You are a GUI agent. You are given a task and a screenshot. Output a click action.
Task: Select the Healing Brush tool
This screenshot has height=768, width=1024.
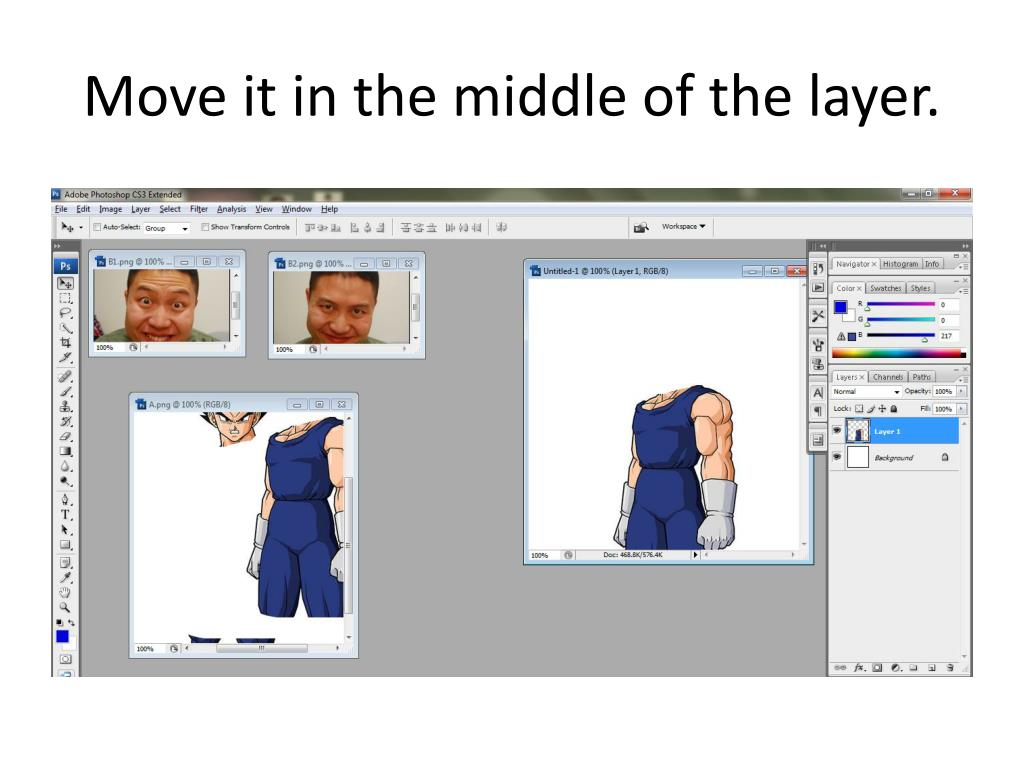65,376
